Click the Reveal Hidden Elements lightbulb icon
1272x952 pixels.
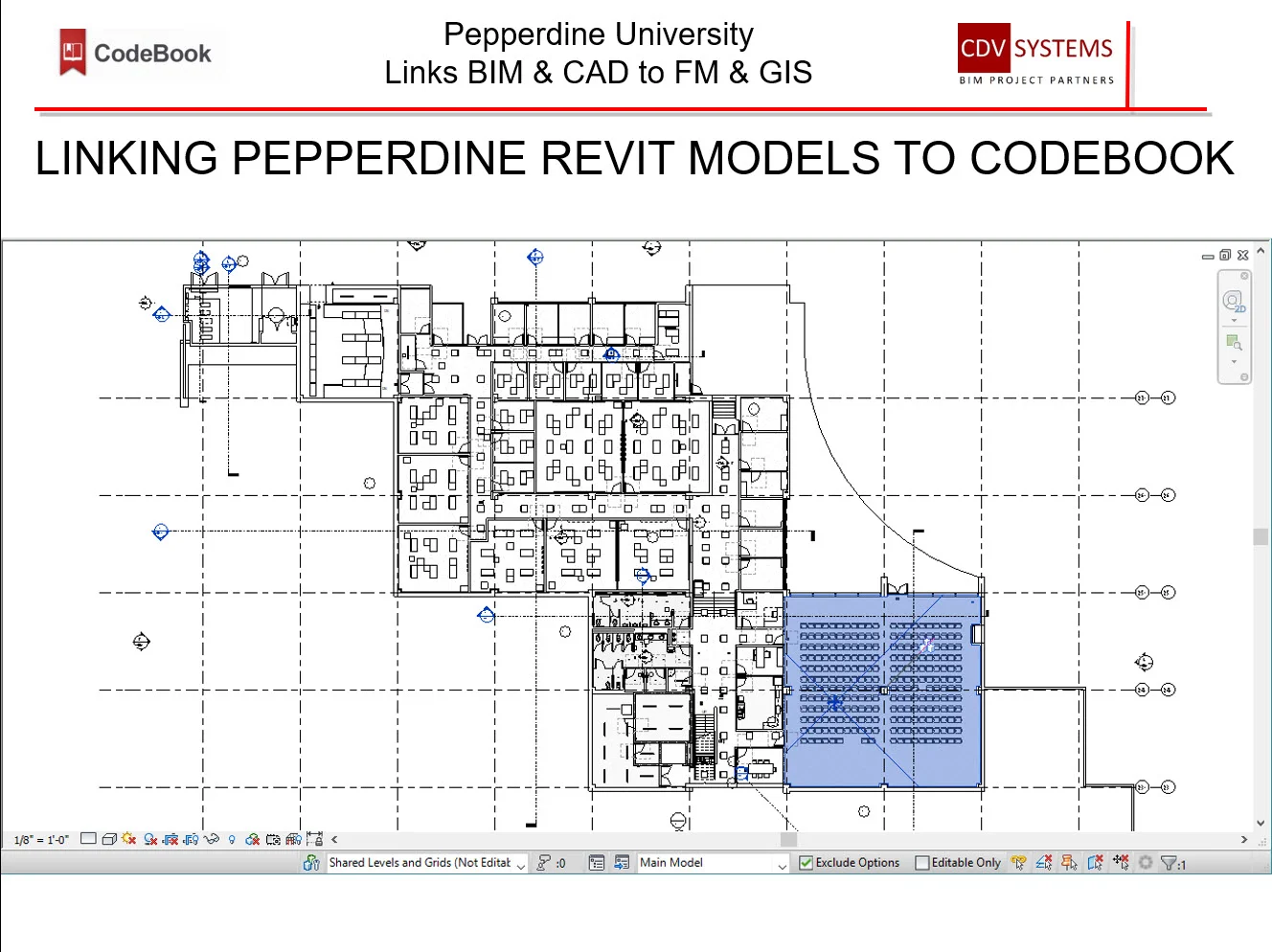pyautogui.click(x=232, y=840)
